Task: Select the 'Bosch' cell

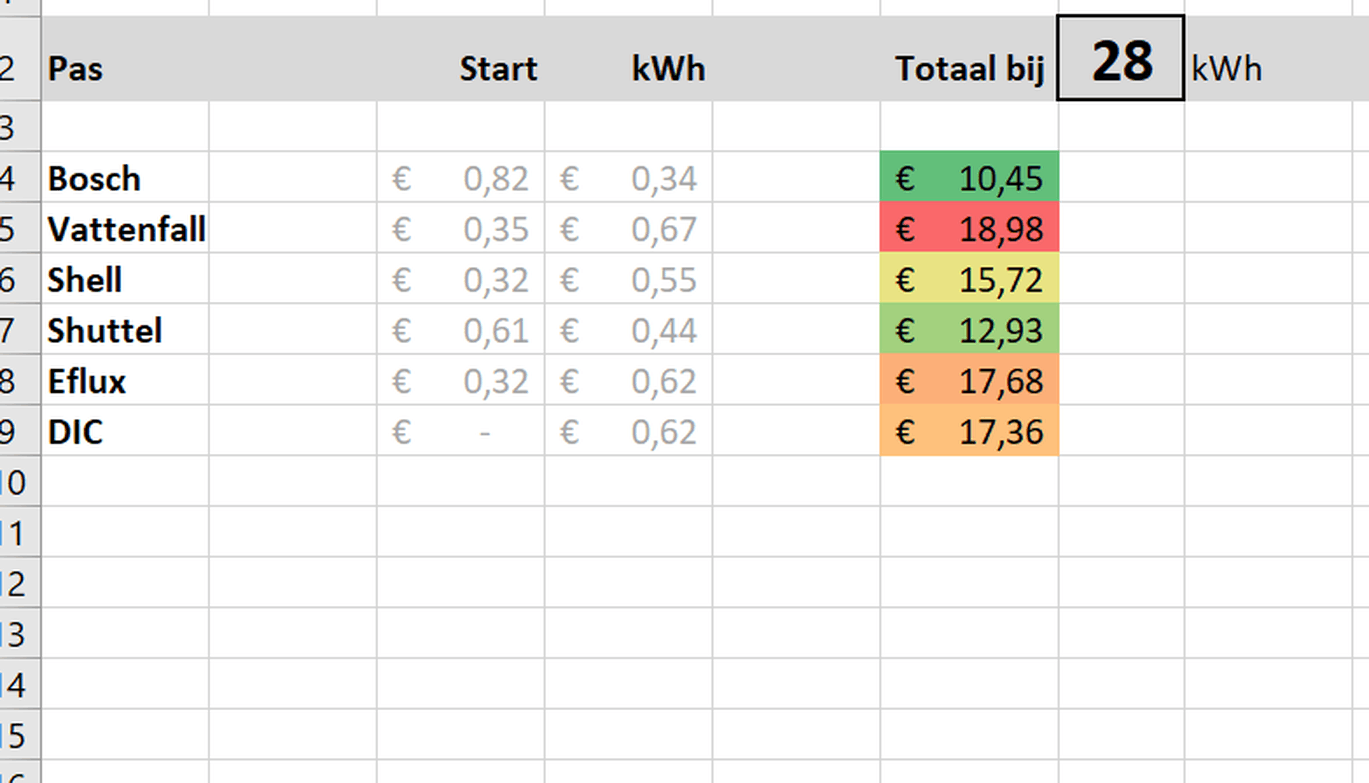Action: coord(125,178)
